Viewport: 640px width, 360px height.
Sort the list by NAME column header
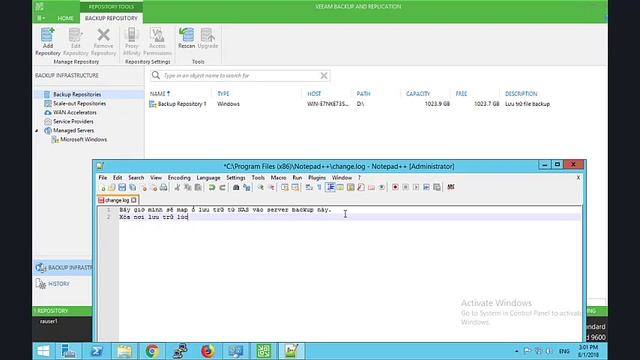tap(160, 94)
